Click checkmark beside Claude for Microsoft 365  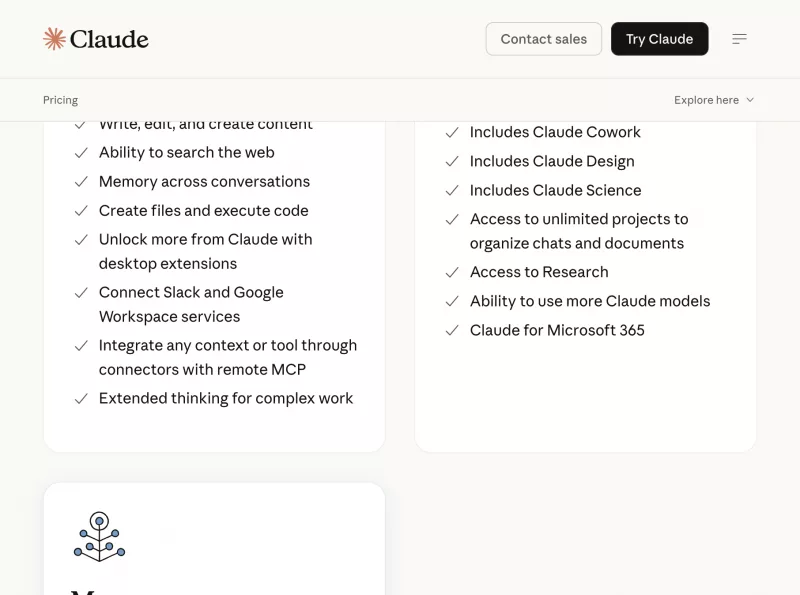(452, 331)
